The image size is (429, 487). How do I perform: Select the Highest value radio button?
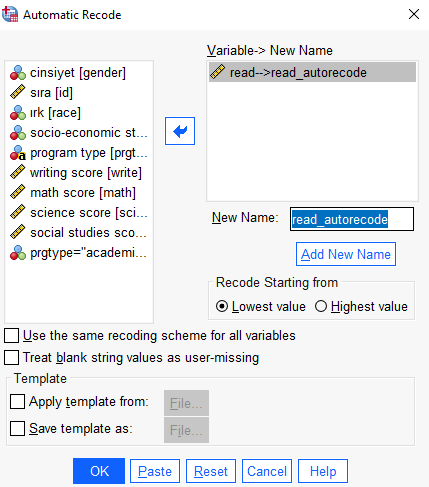tap(321, 306)
